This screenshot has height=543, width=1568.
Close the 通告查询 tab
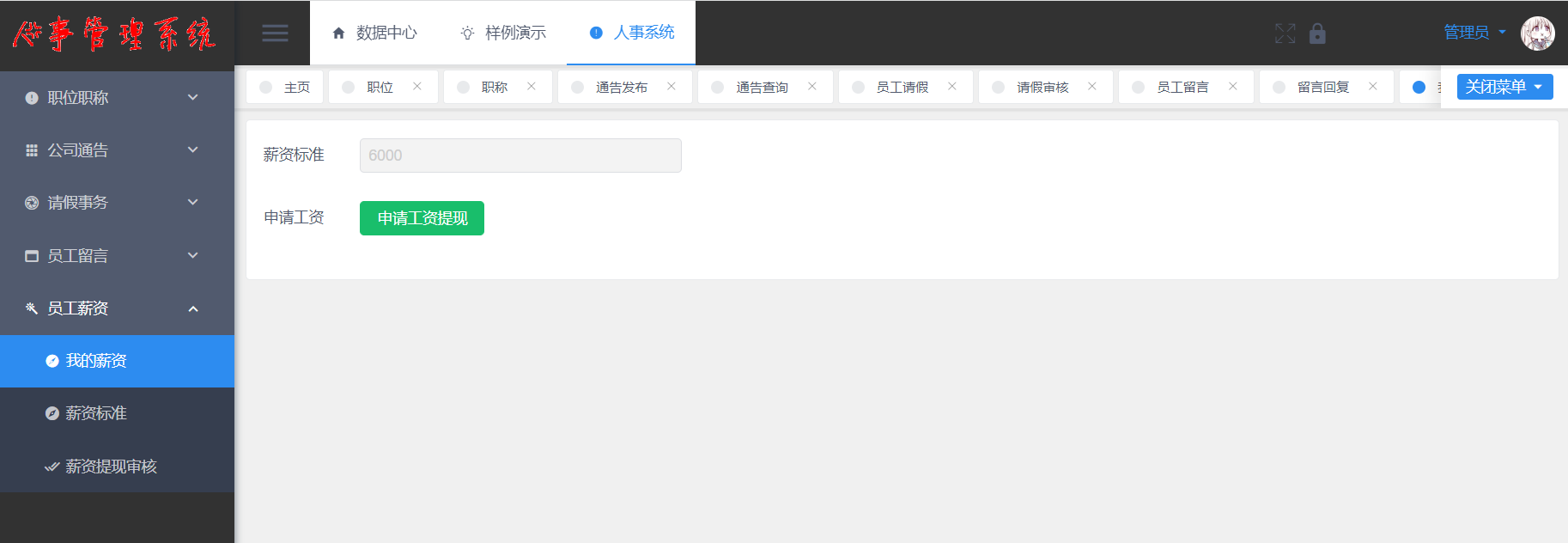(x=812, y=86)
